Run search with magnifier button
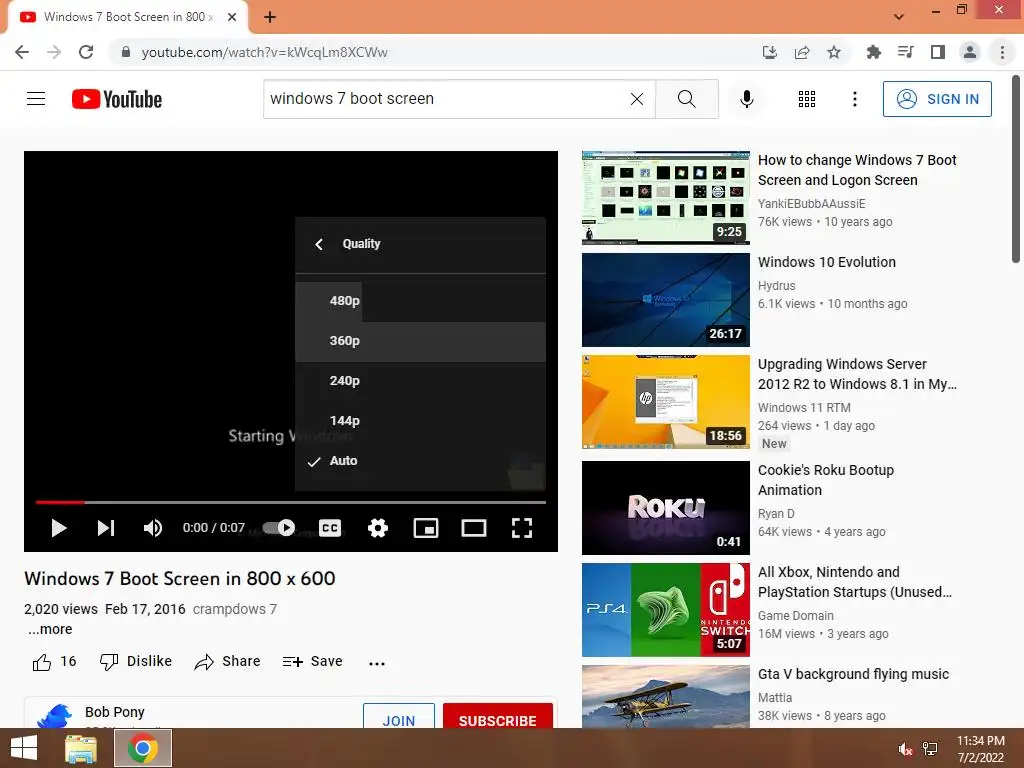The image size is (1024, 768). pos(686,99)
